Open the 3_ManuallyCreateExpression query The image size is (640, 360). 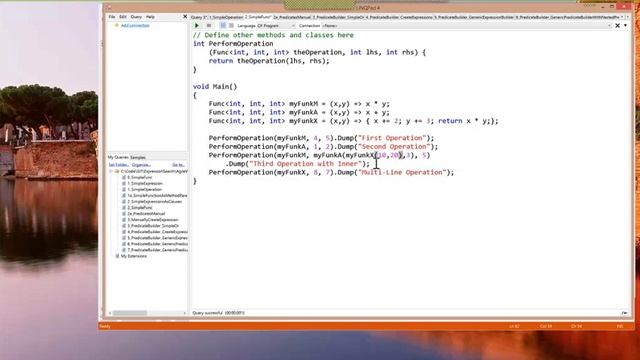(x=153, y=220)
